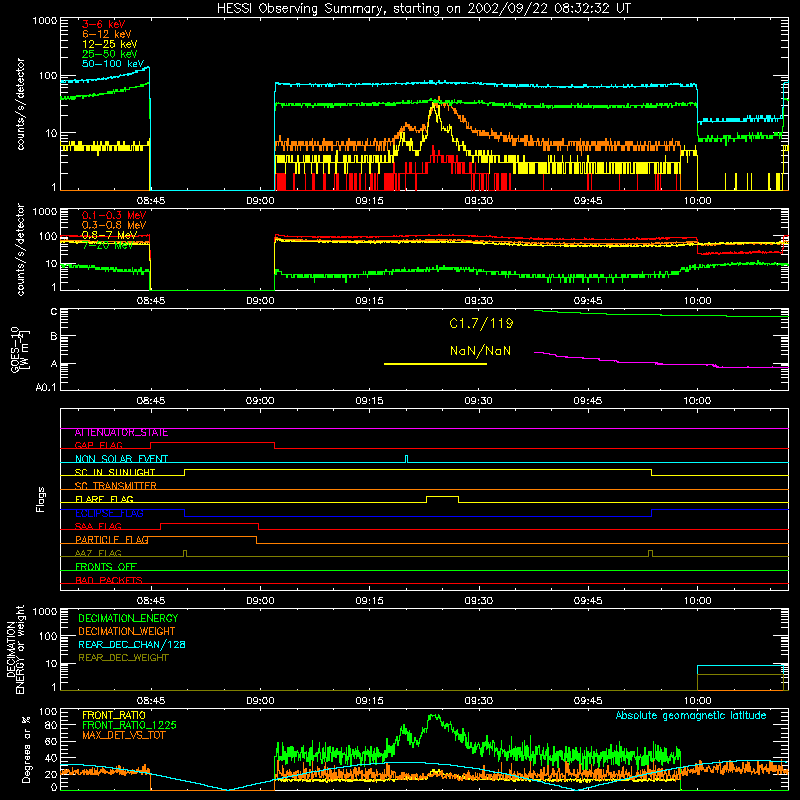
Task: Click the "NON_SOLAR_EVENT" flag label
Action: 121,459
